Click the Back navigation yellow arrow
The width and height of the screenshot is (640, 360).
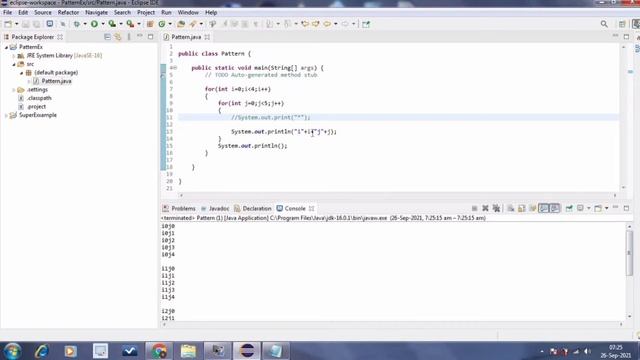(327, 24)
